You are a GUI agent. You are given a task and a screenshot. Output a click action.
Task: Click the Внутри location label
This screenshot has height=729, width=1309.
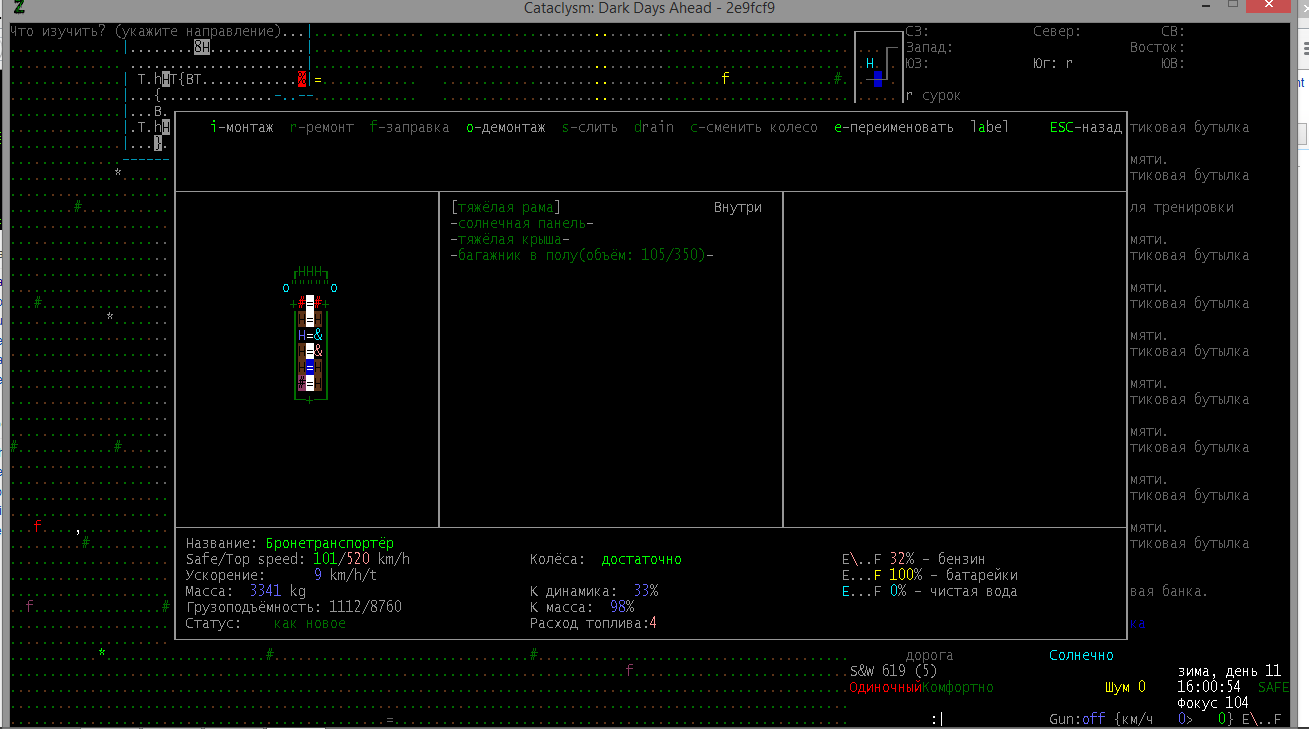pos(738,208)
